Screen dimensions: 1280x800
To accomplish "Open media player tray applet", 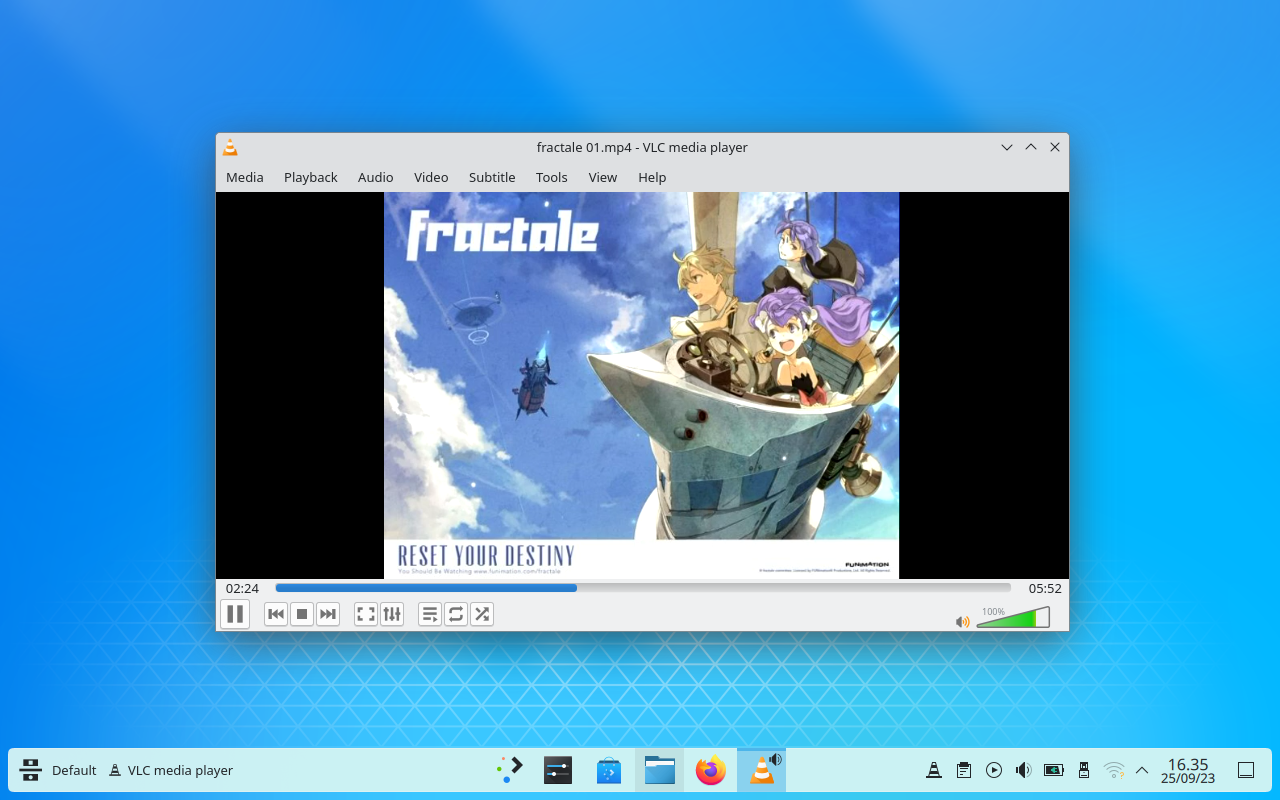I will point(994,770).
